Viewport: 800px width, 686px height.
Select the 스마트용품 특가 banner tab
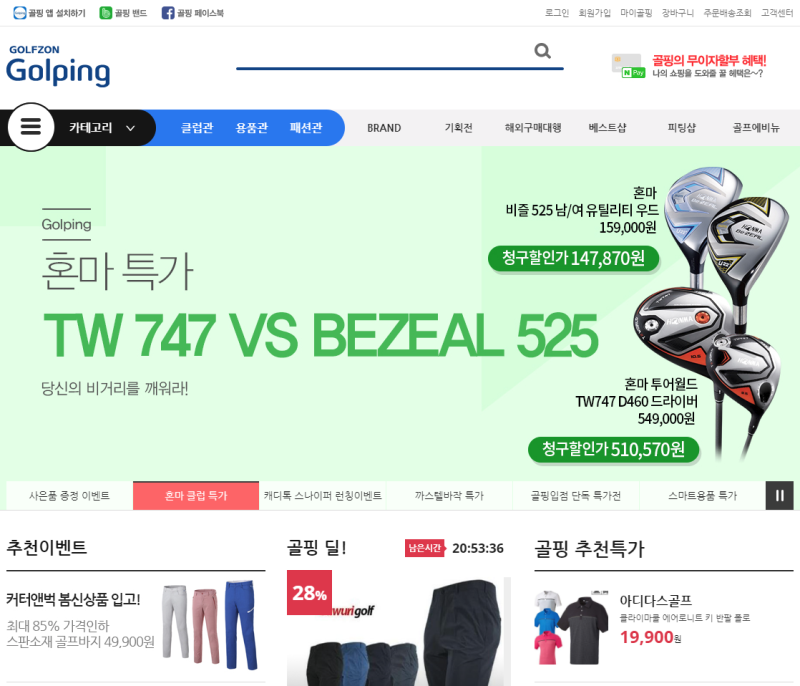(703, 495)
